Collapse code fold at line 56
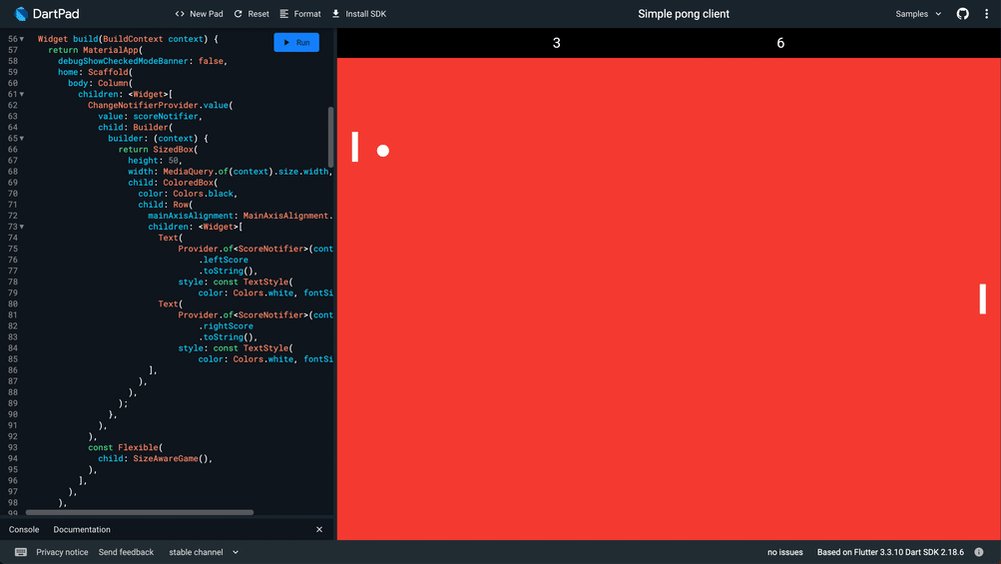 coord(22,39)
